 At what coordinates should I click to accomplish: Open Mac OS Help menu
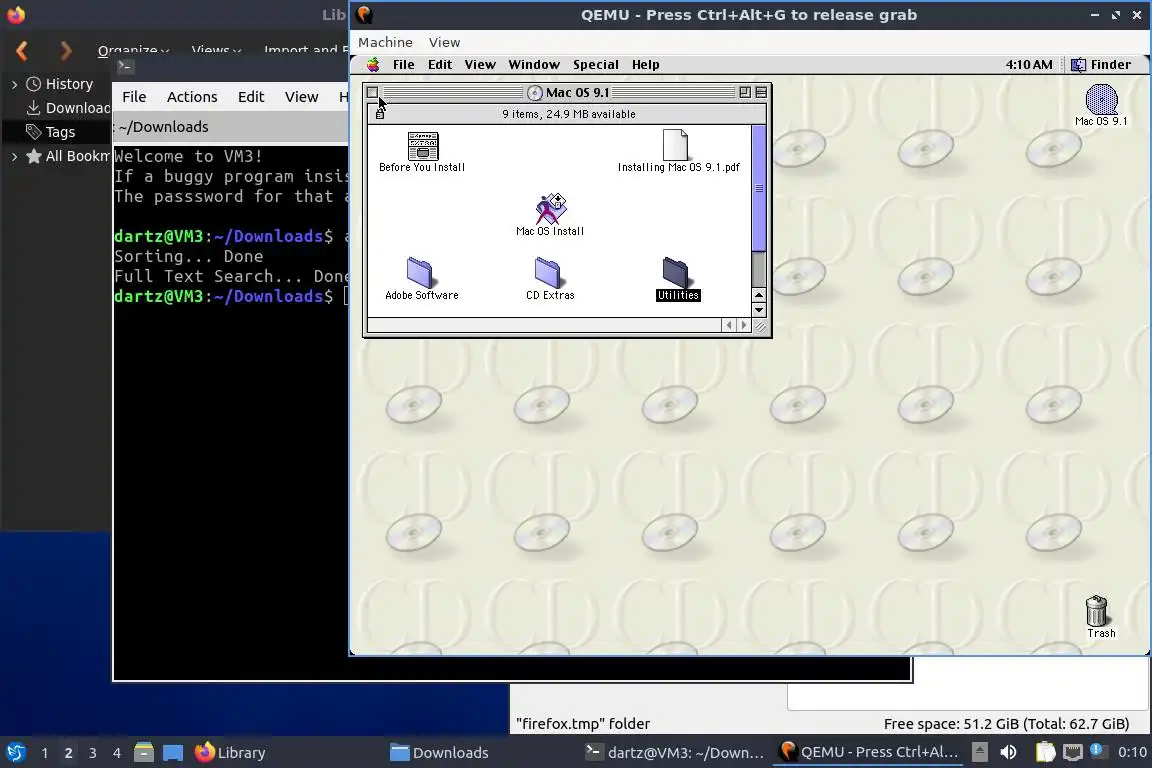[x=646, y=65]
